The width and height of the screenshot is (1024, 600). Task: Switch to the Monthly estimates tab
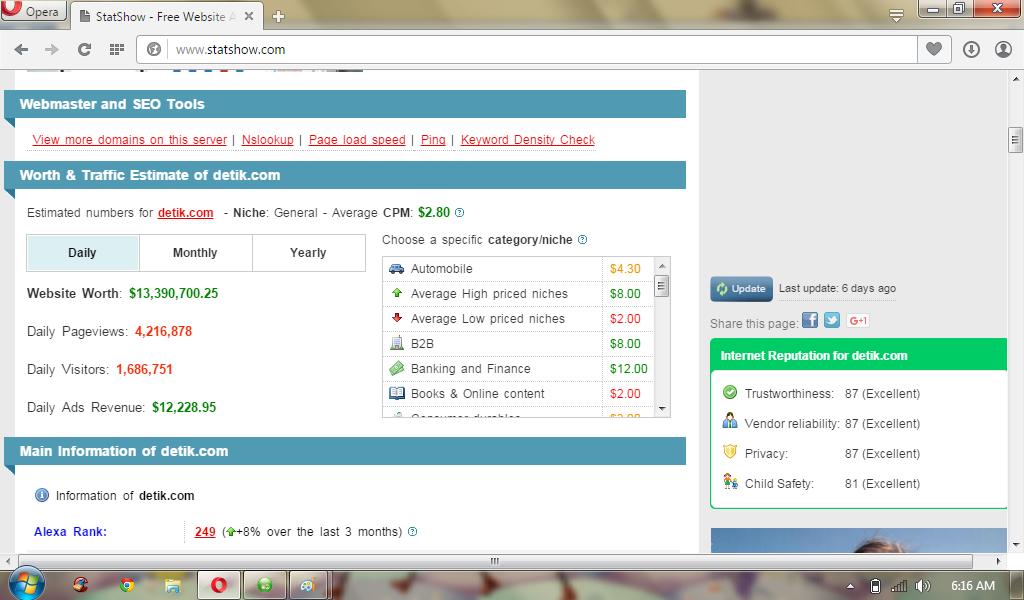point(195,253)
